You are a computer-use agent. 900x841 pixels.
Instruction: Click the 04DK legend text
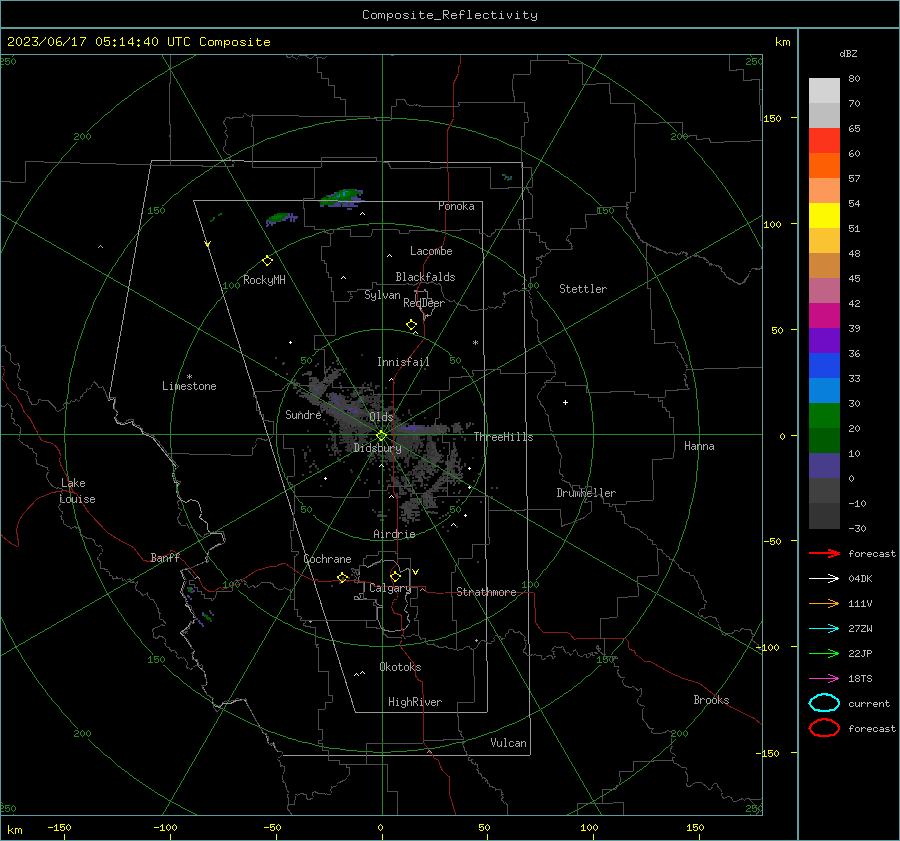click(860, 579)
